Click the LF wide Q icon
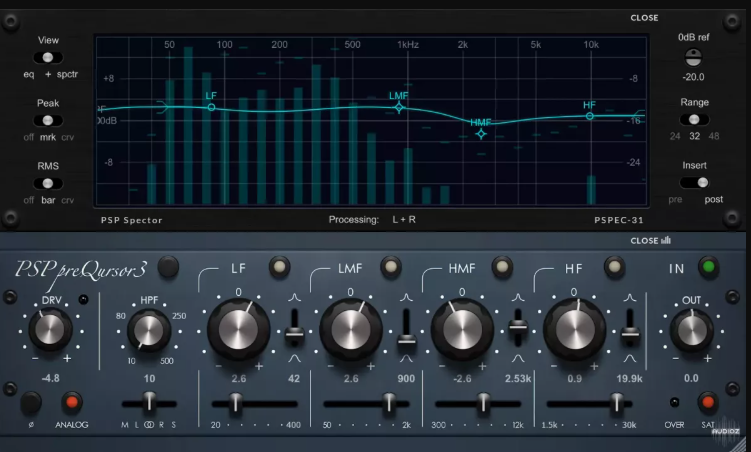This screenshot has width=751, height=452. (295, 358)
